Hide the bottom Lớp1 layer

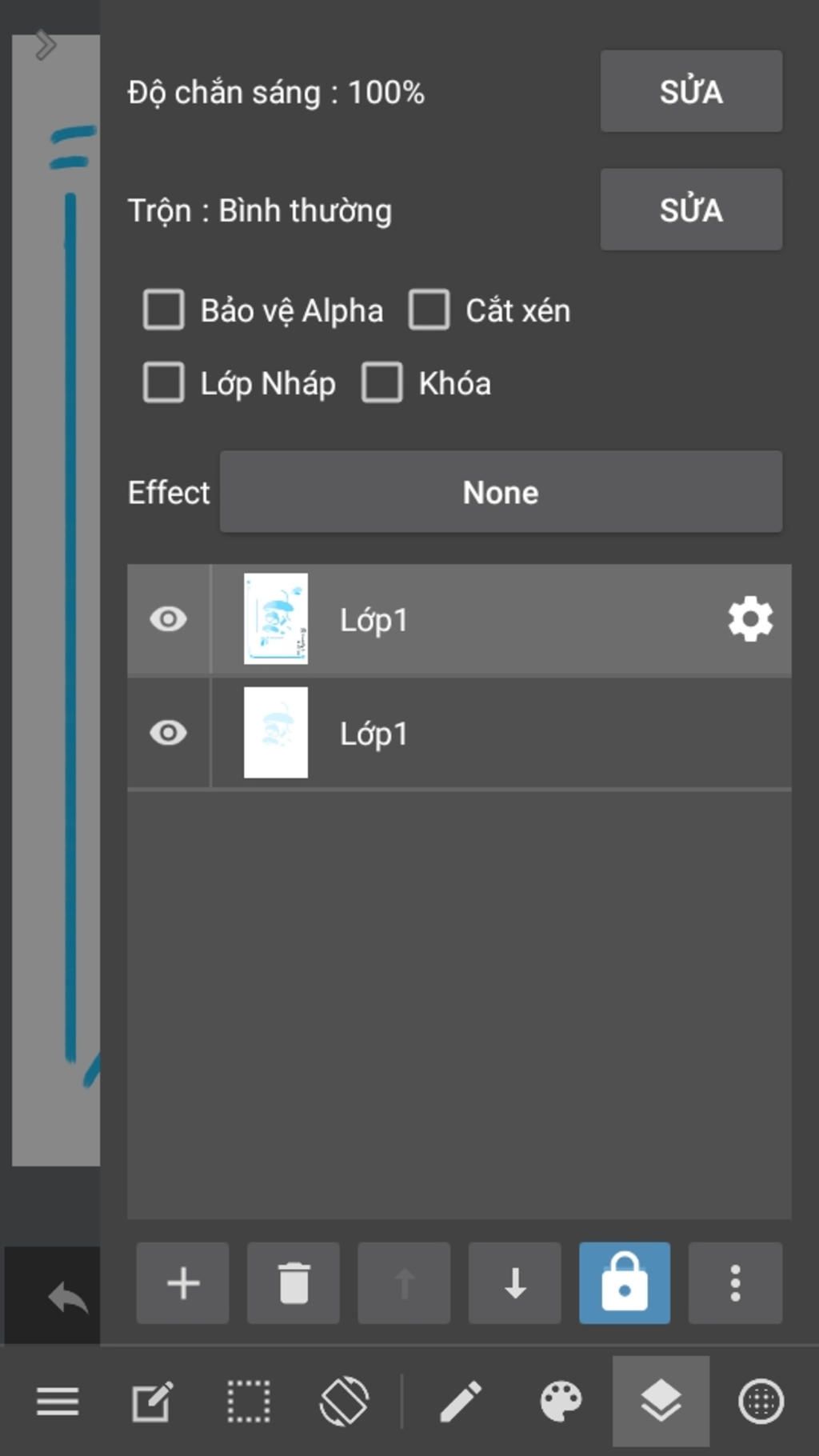coord(168,733)
